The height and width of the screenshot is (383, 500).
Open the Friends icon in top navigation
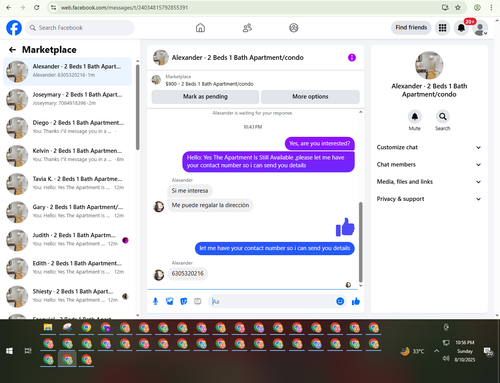tap(247, 28)
